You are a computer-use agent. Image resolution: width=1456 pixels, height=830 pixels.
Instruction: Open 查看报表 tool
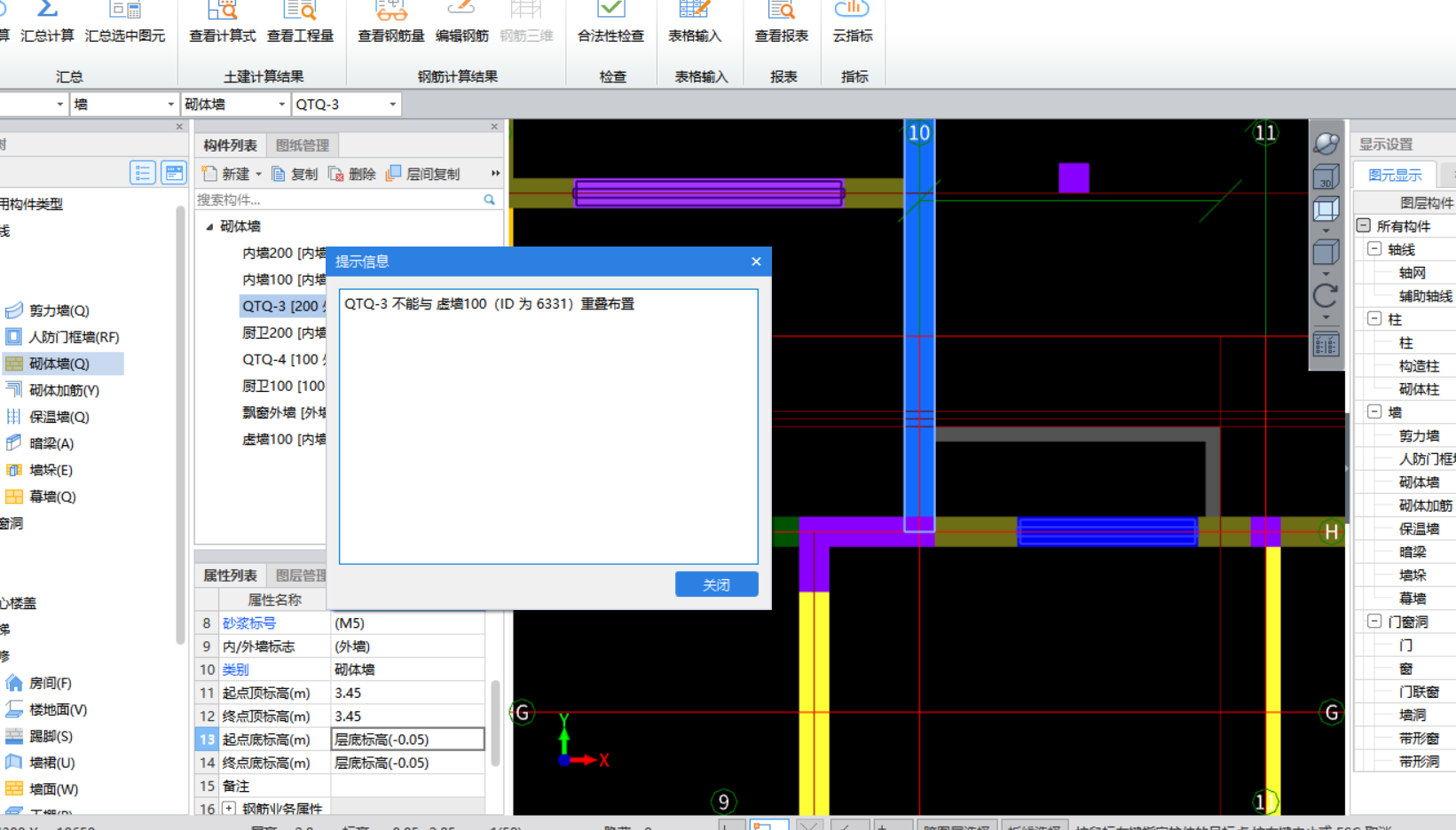coord(781,22)
